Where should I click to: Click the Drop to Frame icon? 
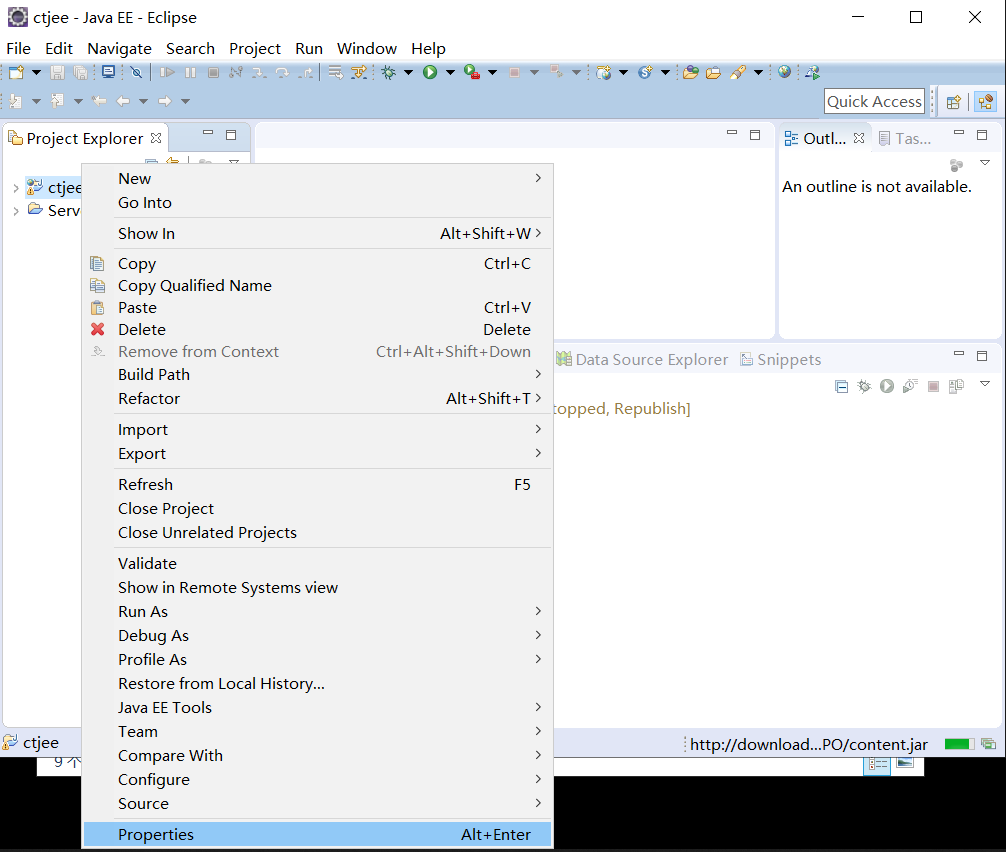click(x=336, y=72)
